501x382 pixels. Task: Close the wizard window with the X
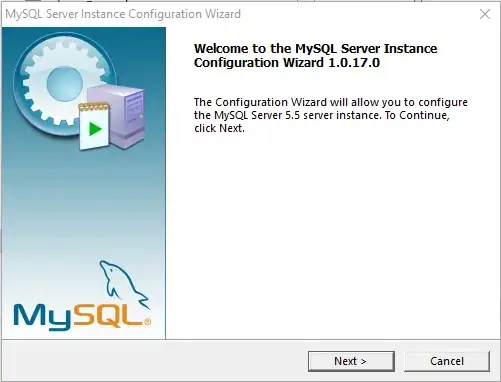[485, 14]
